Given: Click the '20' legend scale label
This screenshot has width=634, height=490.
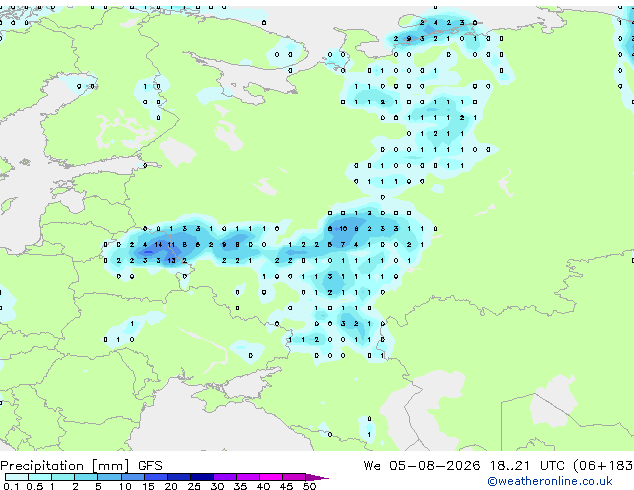Looking at the screenshot, I should 171,486.
